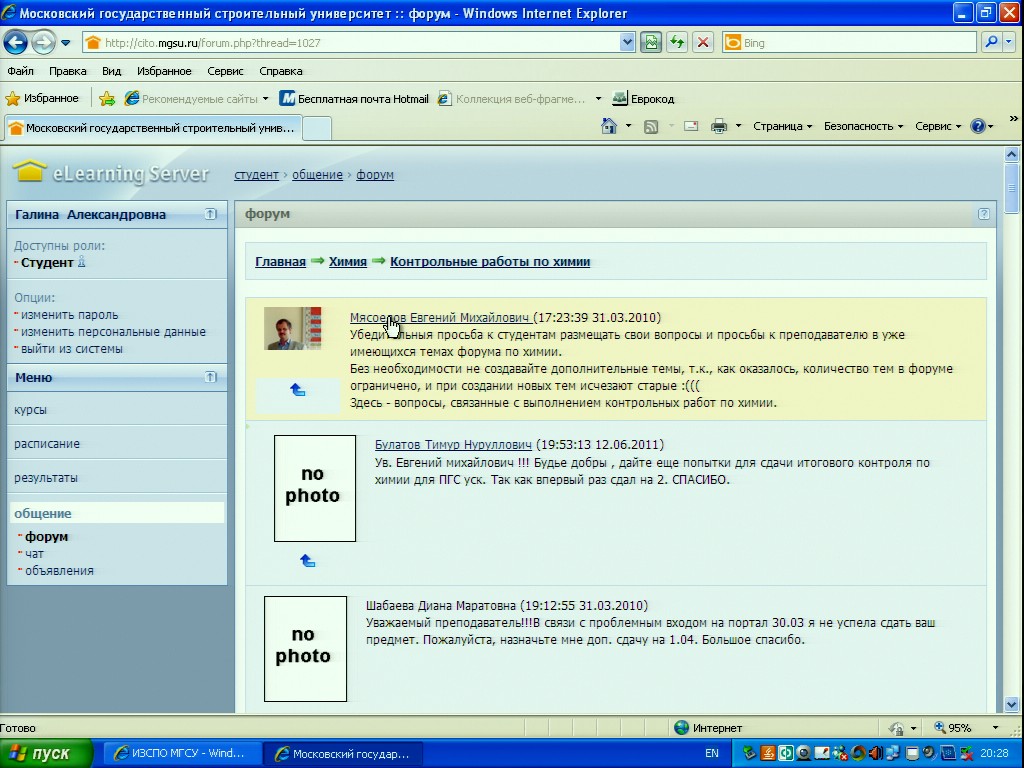1024x768 pixels.
Task: Click the forum panel help question icon
Action: [984, 214]
